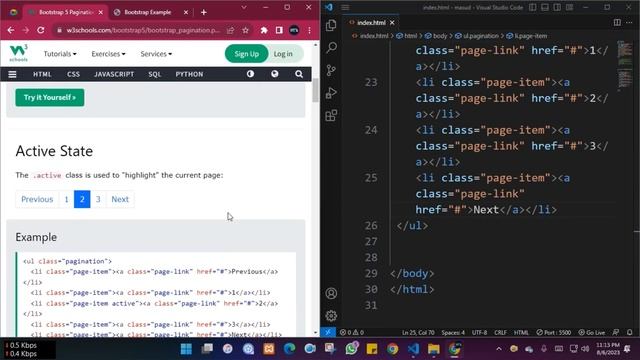Switch to Bootstrap Example browser tab

pyautogui.click(x=147, y=12)
